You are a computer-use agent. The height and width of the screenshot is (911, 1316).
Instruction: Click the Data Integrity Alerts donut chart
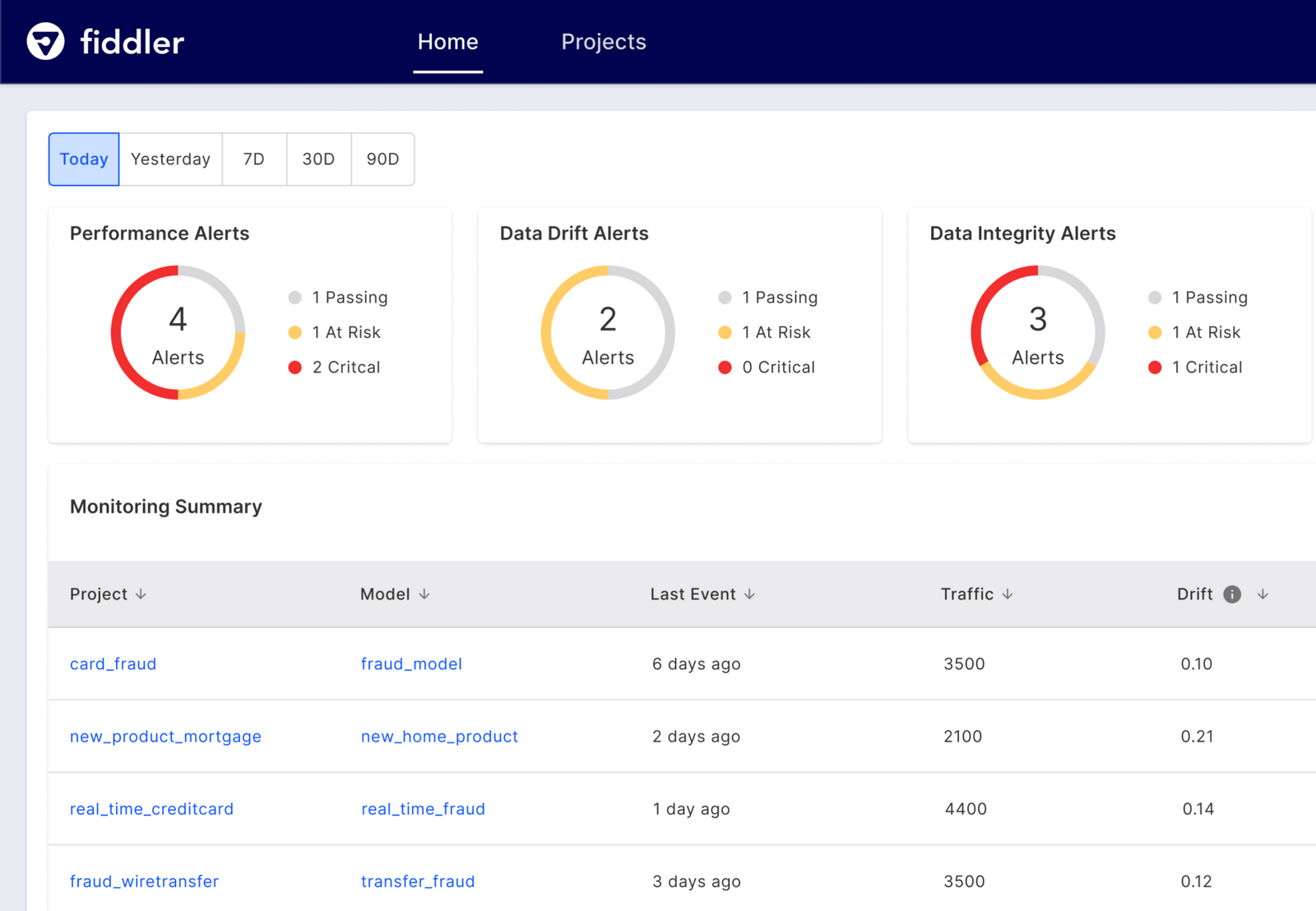(1038, 332)
